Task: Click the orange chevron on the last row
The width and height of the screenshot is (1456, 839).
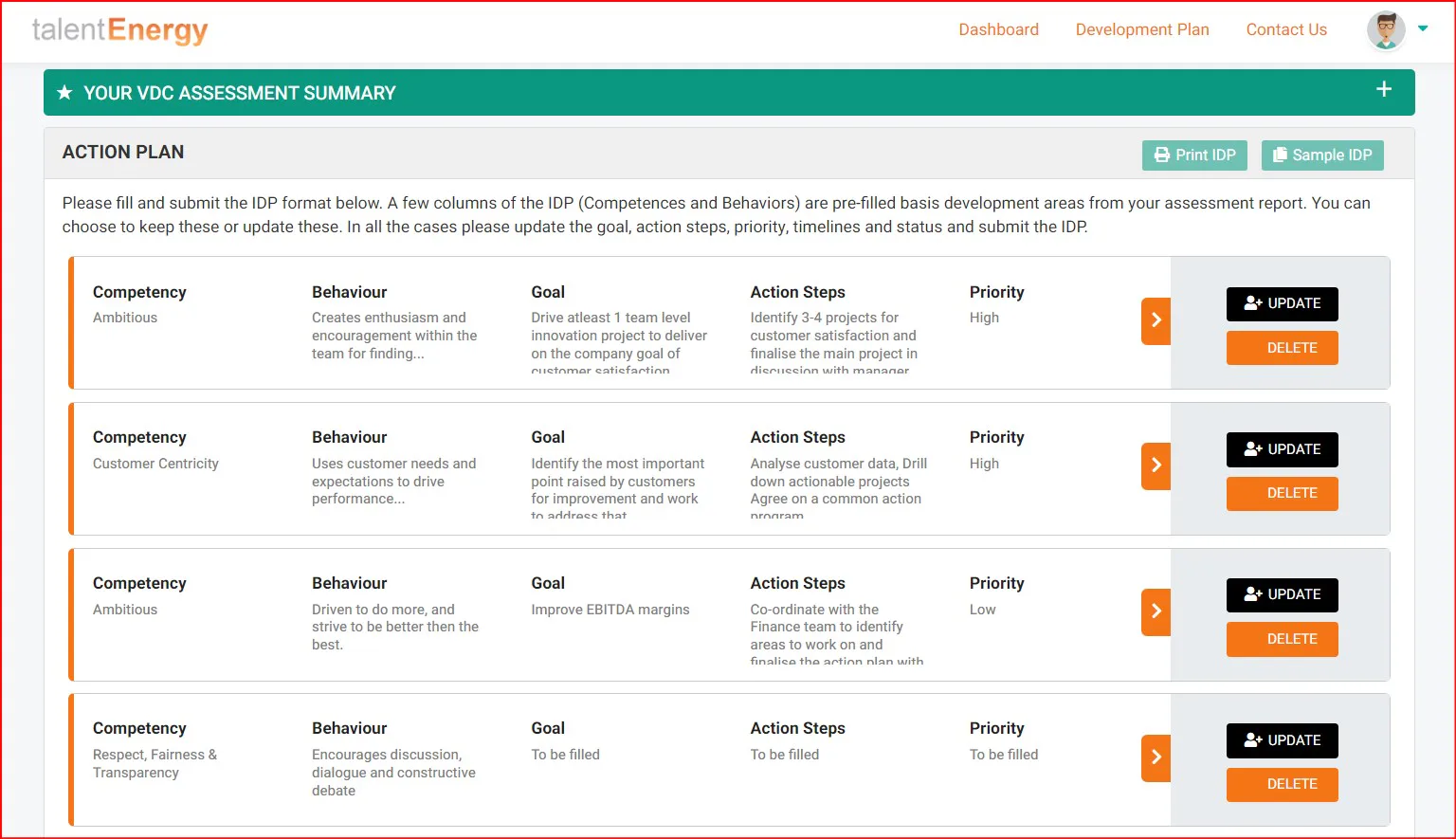Action: [1155, 757]
